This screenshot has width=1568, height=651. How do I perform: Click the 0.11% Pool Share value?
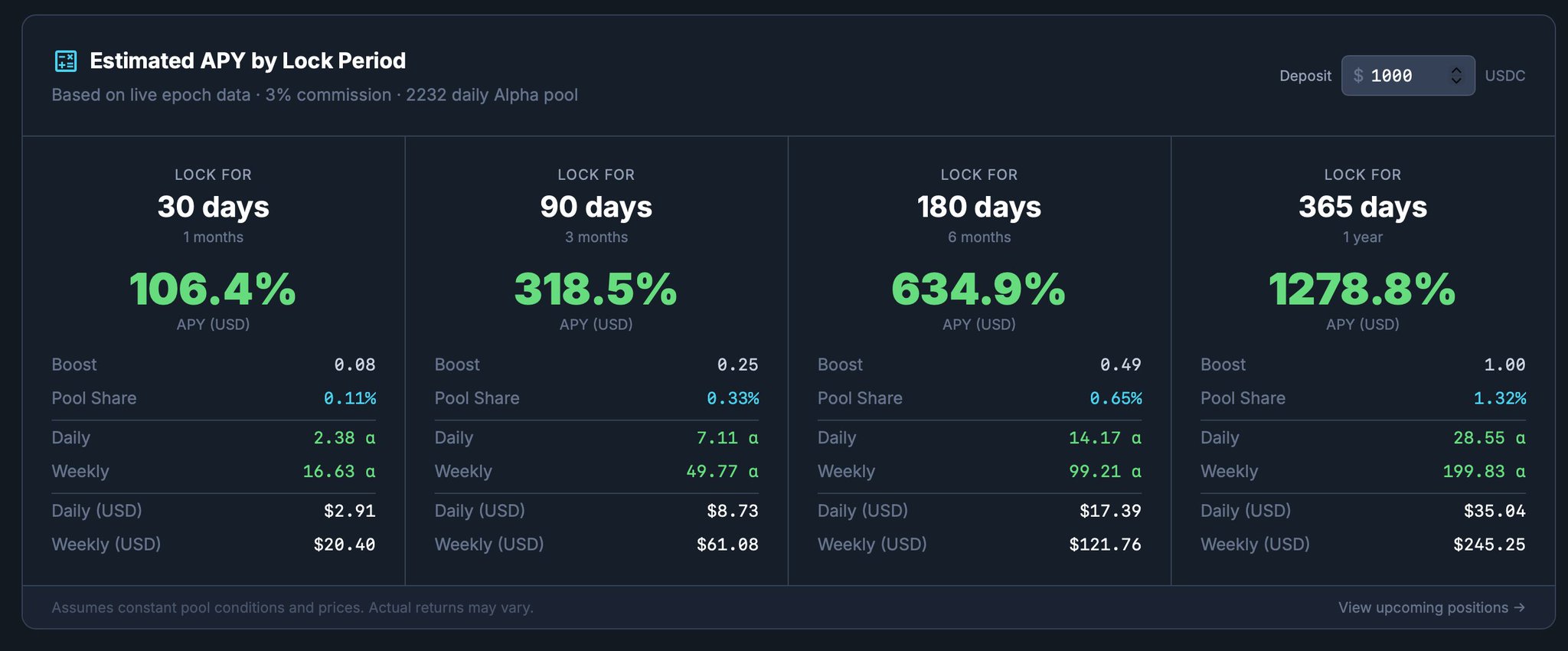pos(349,398)
